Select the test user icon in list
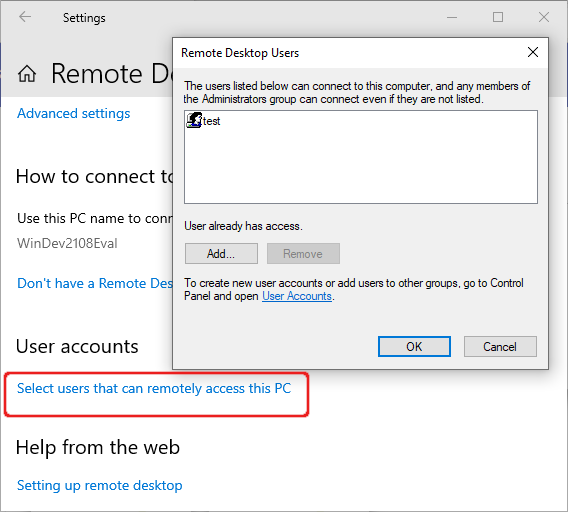This screenshot has width=568, height=512. (x=194, y=120)
